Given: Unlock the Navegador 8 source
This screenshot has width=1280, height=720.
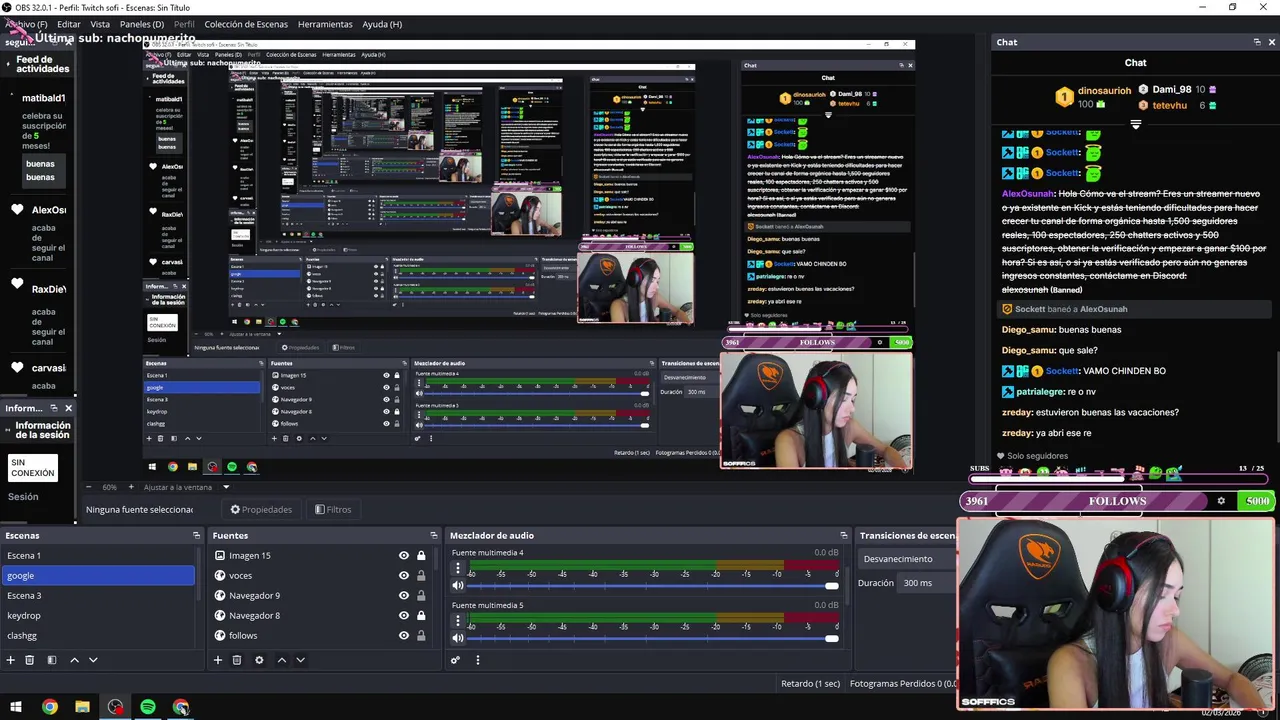Looking at the screenshot, I should 421,616.
